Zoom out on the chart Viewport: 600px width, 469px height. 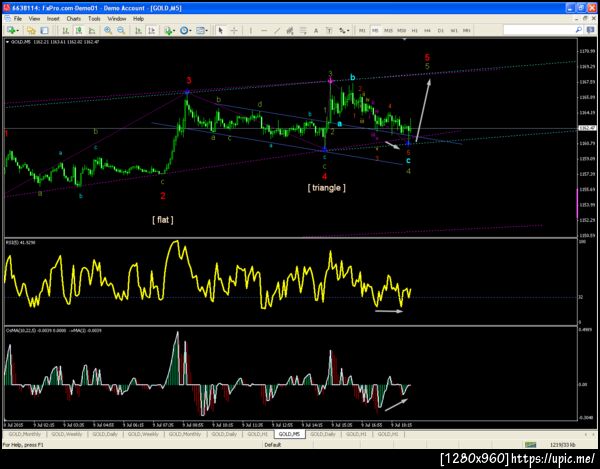[121, 31]
